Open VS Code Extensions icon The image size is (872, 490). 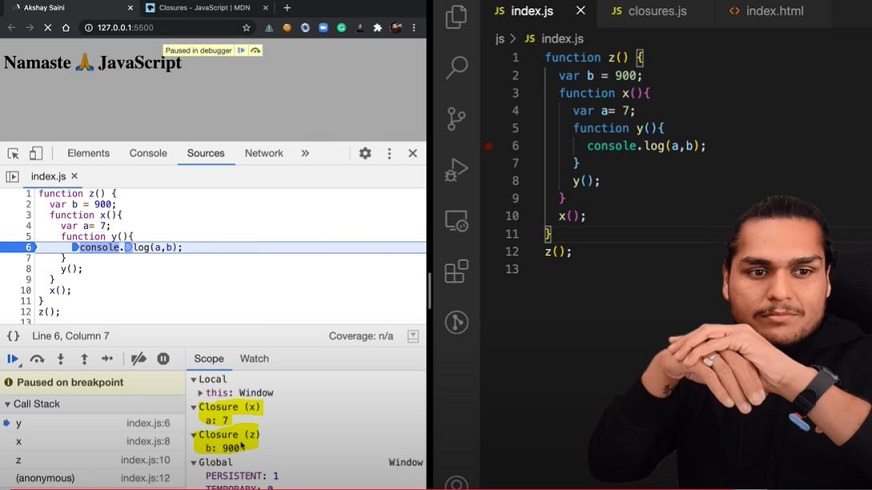click(457, 271)
